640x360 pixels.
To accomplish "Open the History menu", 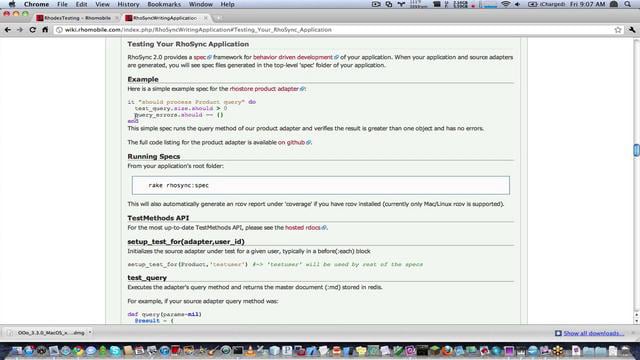I will coord(128,4).
